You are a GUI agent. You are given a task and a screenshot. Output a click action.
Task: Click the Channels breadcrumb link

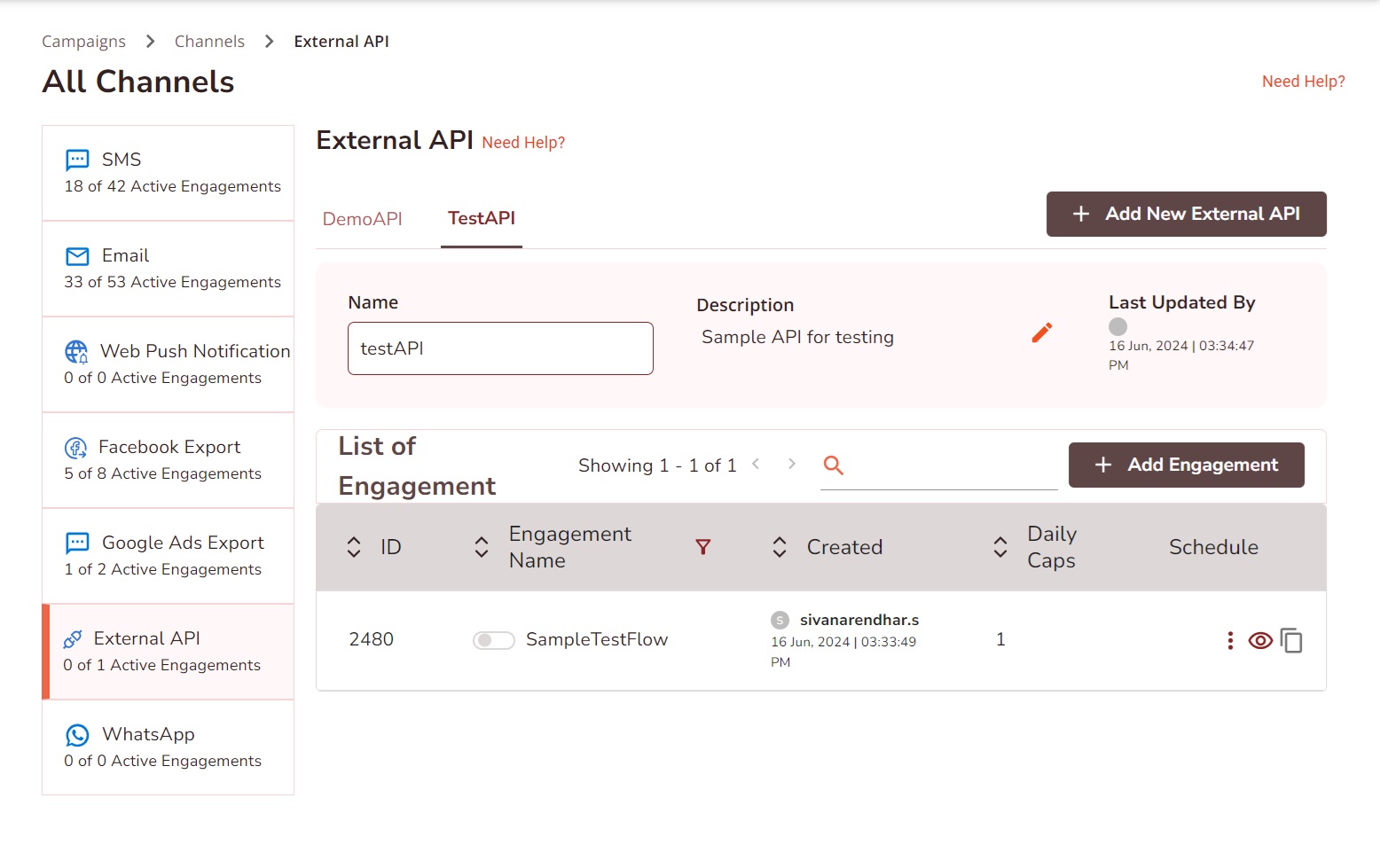(x=209, y=42)
